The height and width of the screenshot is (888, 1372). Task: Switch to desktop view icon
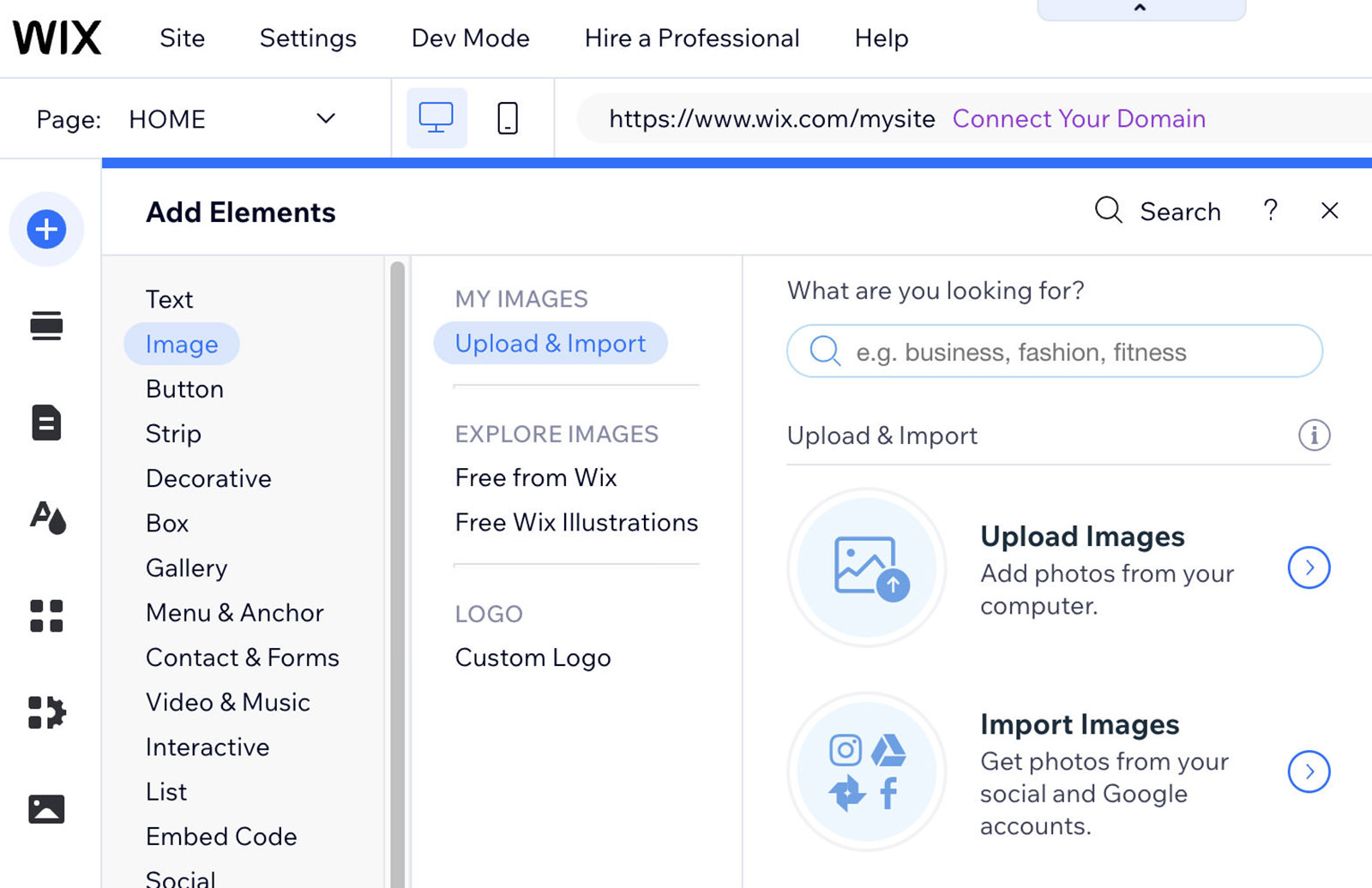(x=436, y=118)
